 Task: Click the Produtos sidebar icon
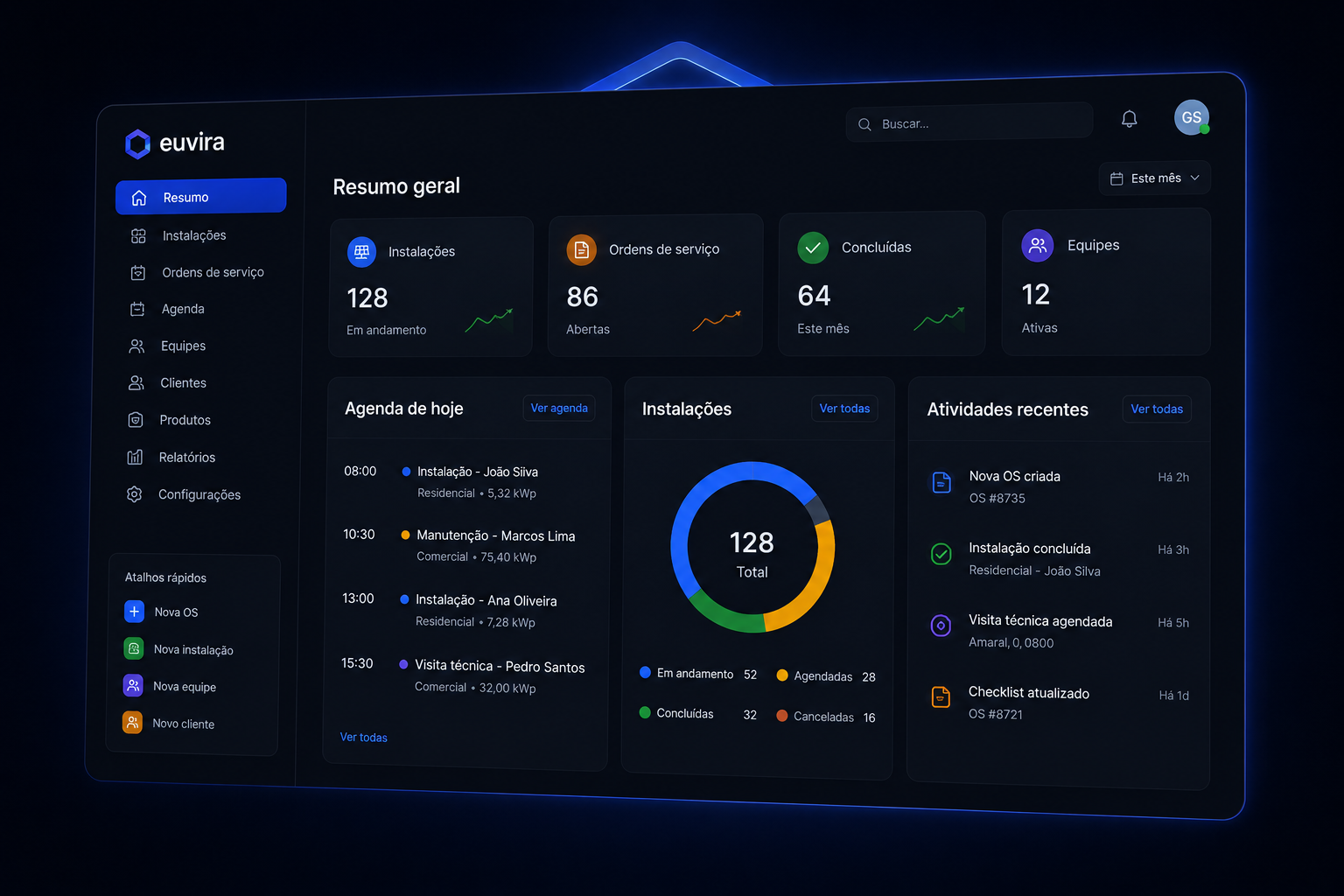tap(136, 420)
